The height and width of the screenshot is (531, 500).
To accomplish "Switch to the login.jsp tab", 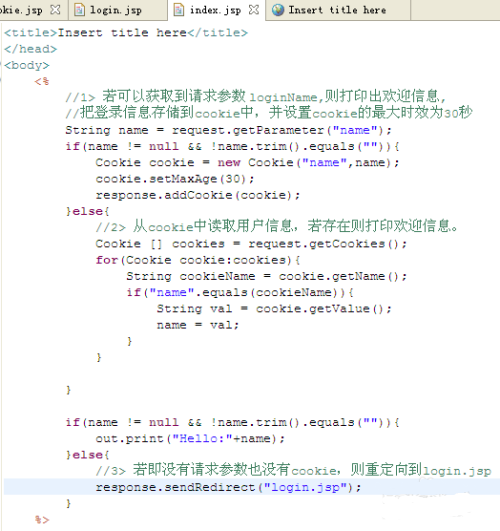I will 116,10.
